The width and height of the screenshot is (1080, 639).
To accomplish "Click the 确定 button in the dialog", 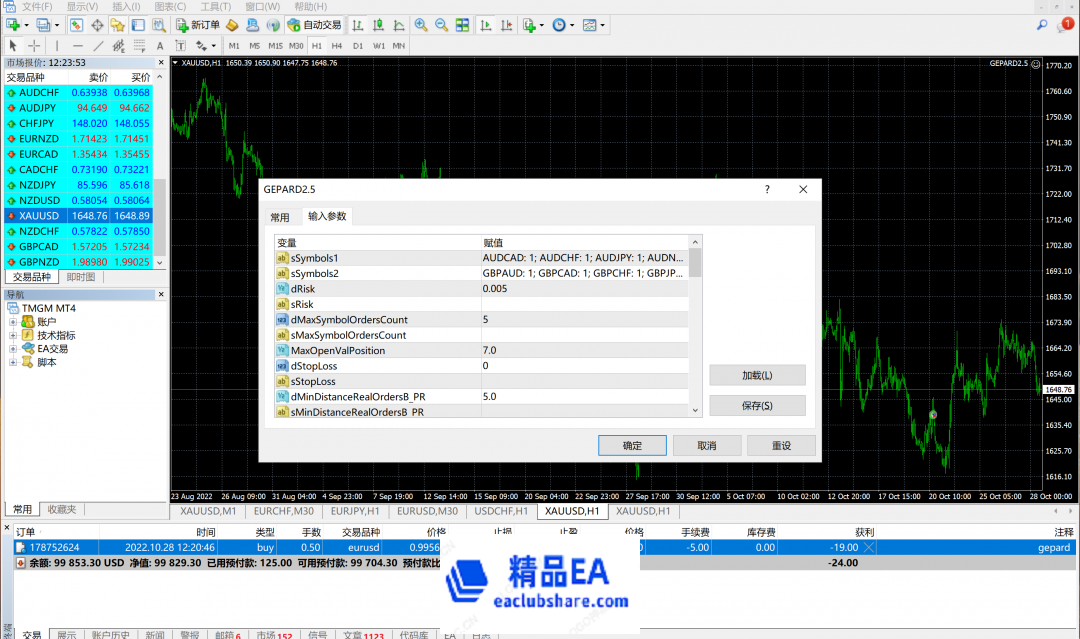I will click(x=632, y=446).
